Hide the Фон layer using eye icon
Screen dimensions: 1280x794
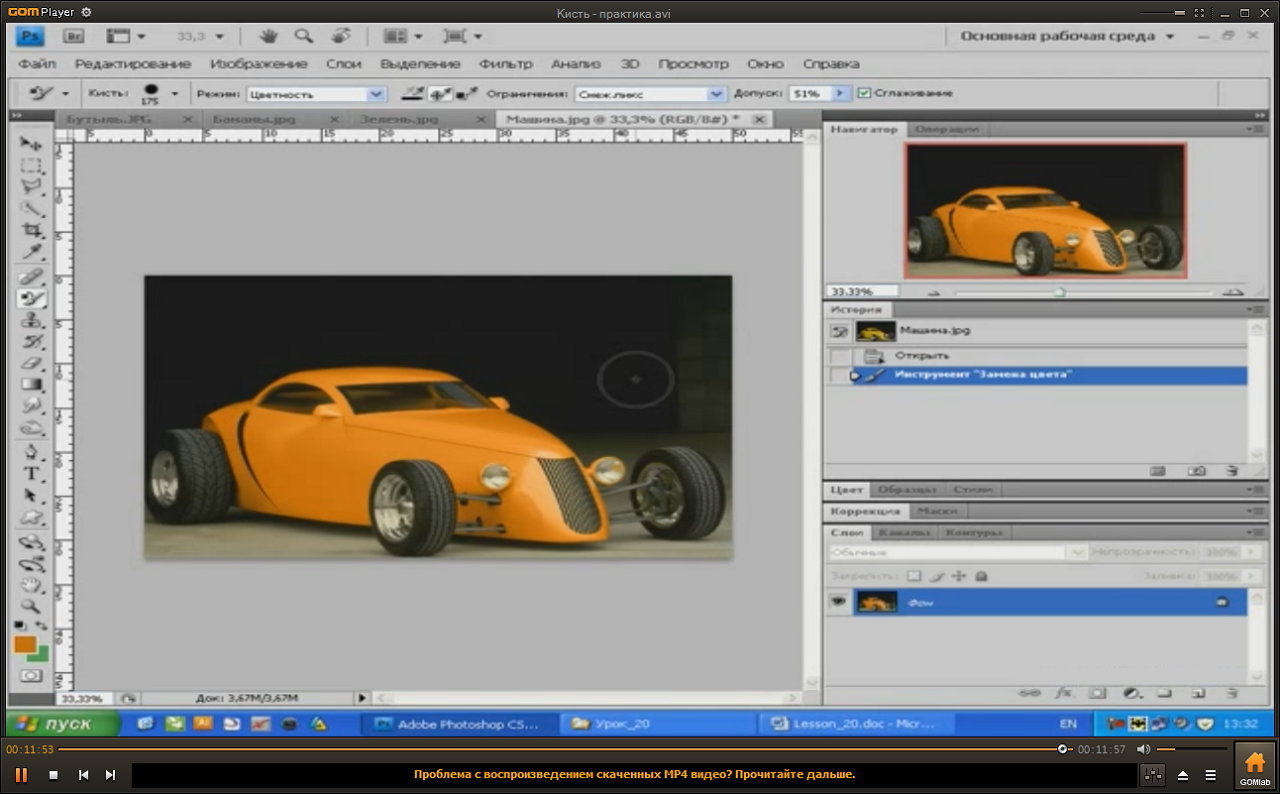[838, 602]
